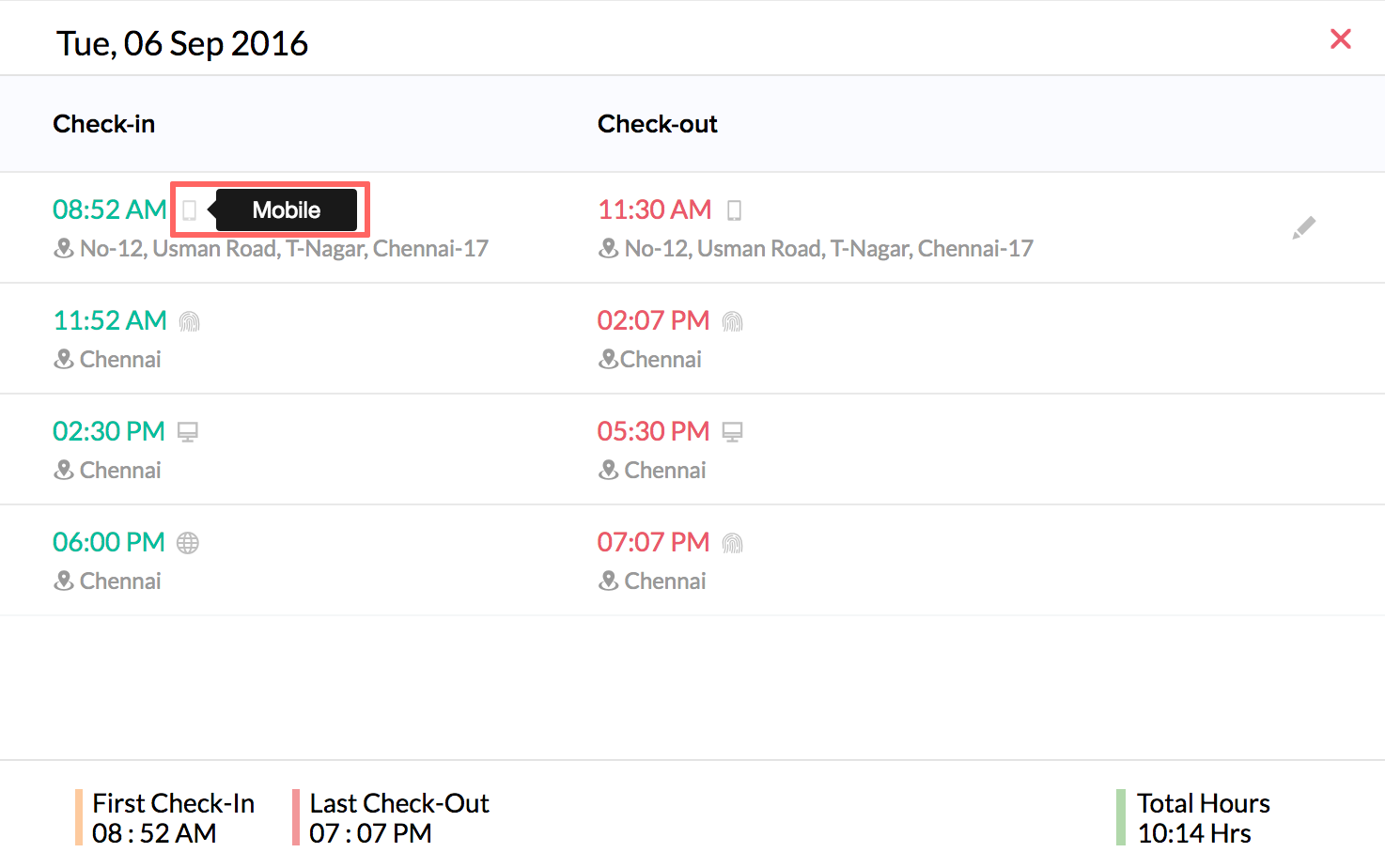Click the Last Check-Out summary
This screenshot has height=868, width=1385.
pyautogui.click(x=398, y=817)
